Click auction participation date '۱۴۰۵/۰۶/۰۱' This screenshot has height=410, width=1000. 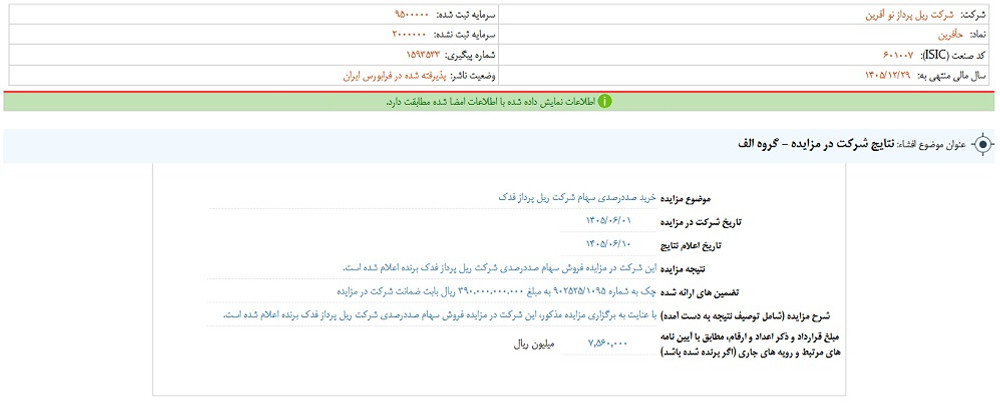(x=608, y=221)
